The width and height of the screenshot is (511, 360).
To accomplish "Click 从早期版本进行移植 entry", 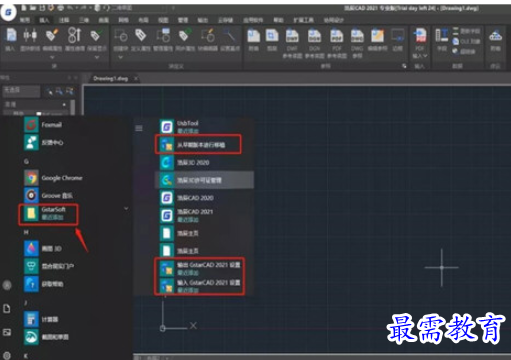I will point(197,145).
